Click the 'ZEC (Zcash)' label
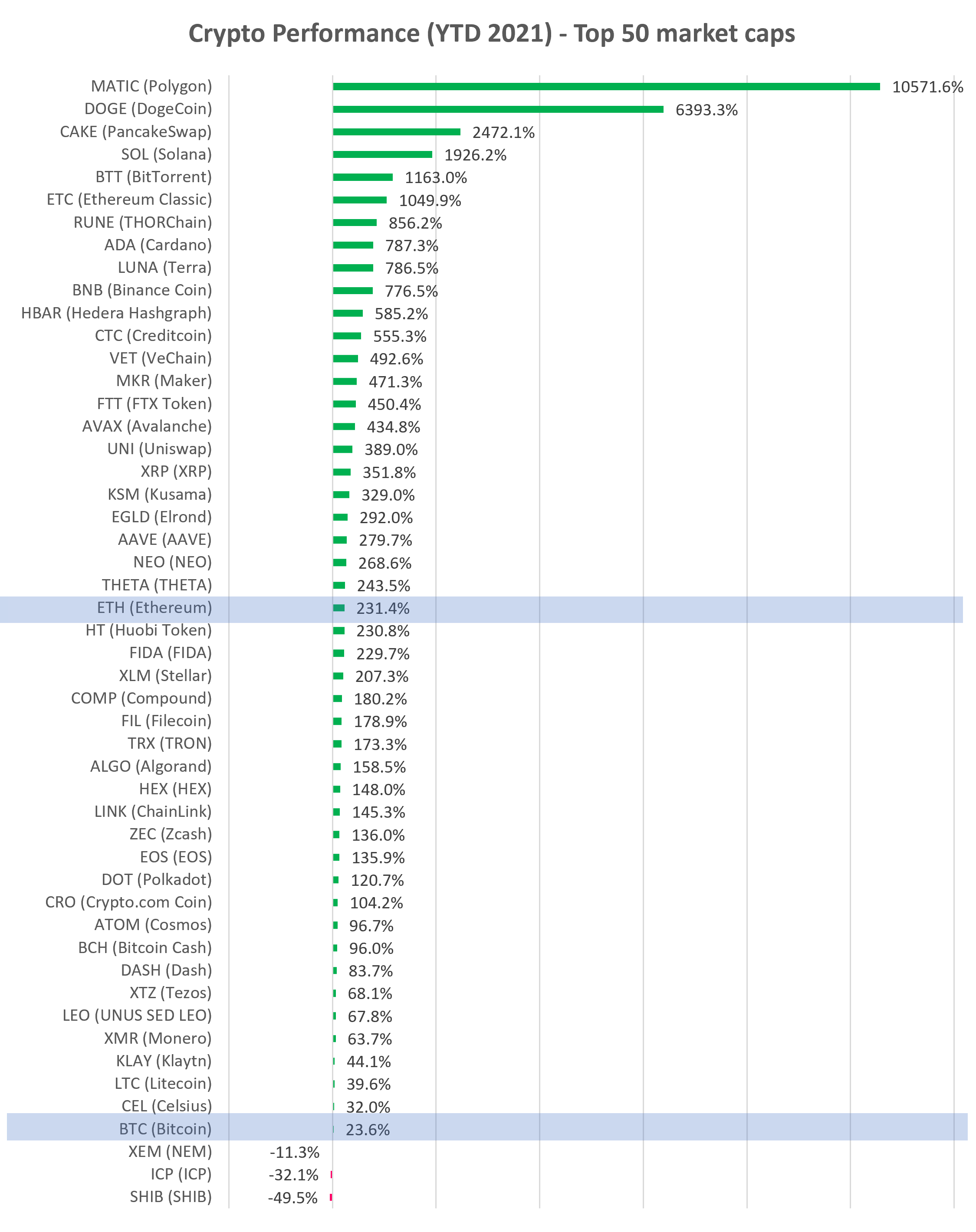This screenshot has width=976, height=1232. coord(171,834)
